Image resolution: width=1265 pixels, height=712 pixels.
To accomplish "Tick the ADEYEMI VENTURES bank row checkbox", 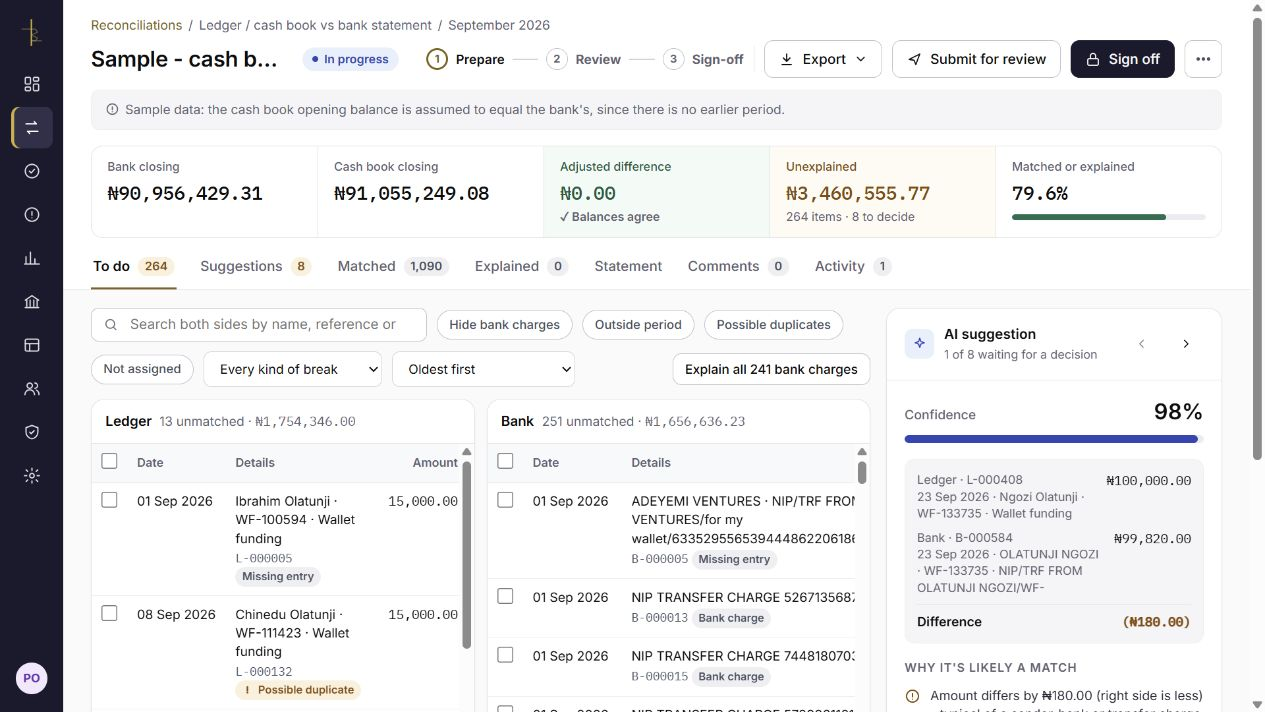I will tap(505, 500).
